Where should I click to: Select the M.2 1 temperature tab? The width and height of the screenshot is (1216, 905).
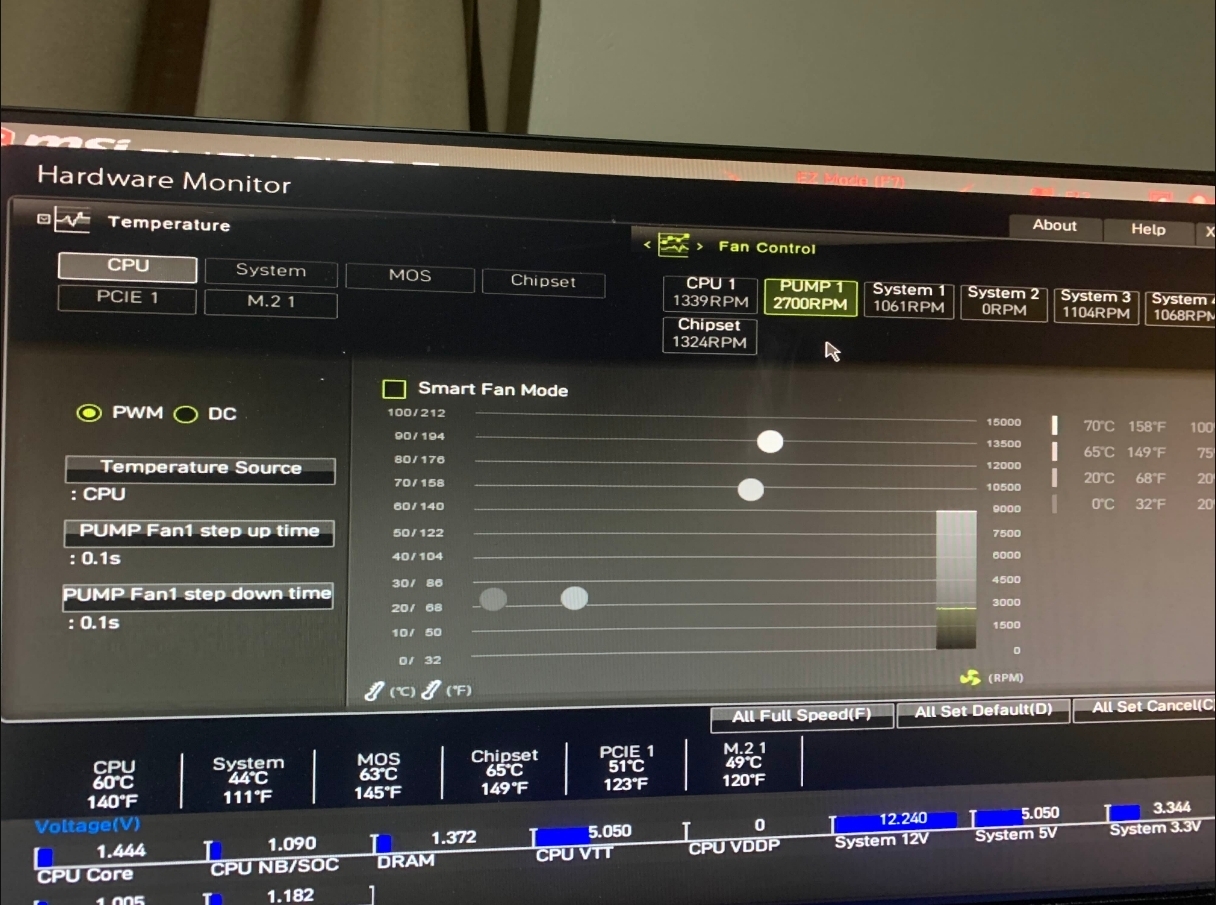pos(270,302)
